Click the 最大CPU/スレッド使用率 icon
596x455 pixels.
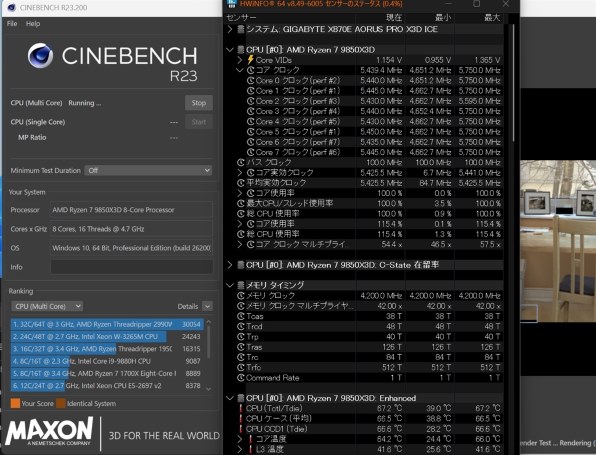(241, 203)
